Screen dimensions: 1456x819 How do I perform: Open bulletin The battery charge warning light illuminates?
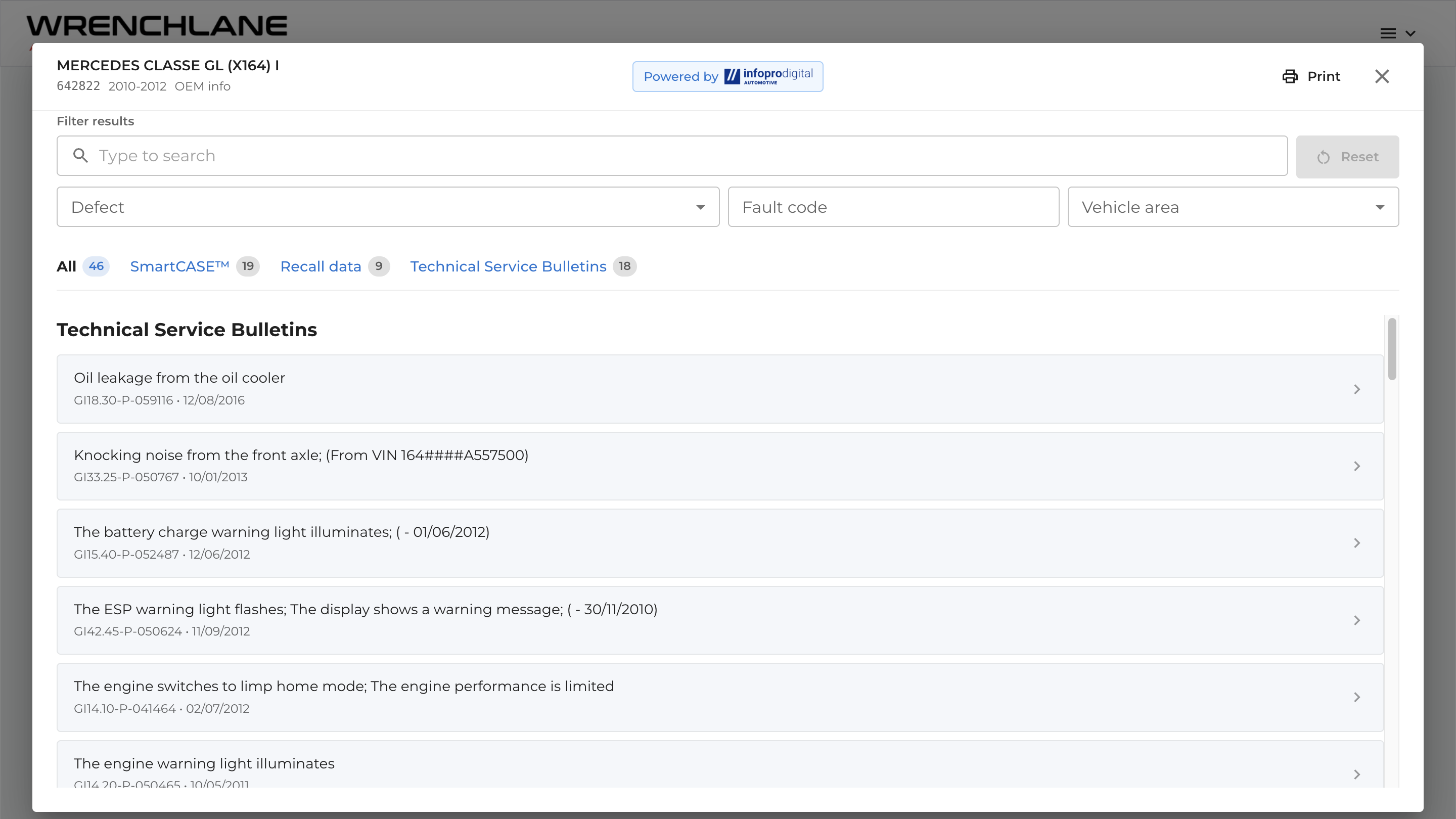tap(720, 543)
